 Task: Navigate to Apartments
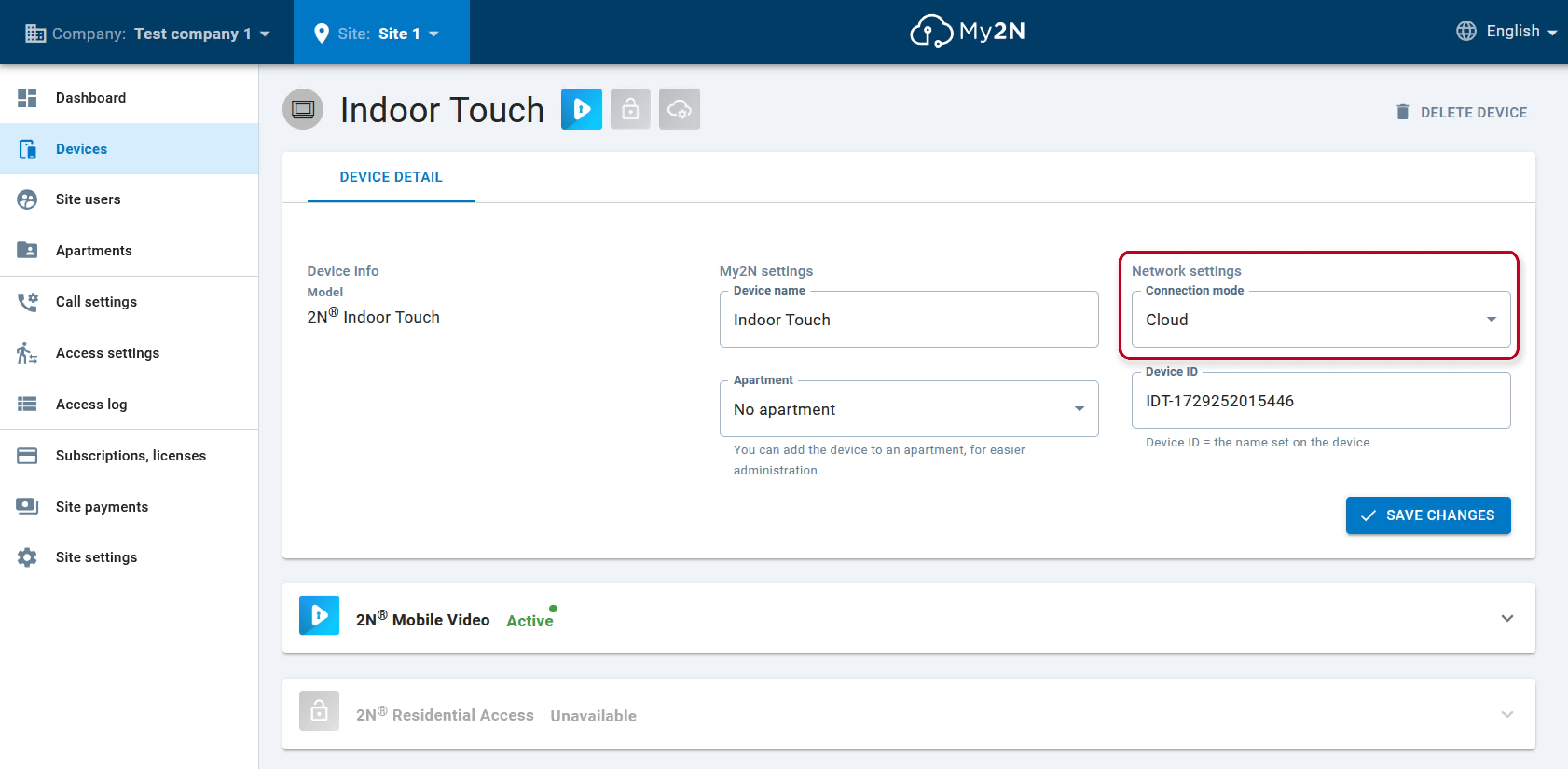click(x=129, y=250)
